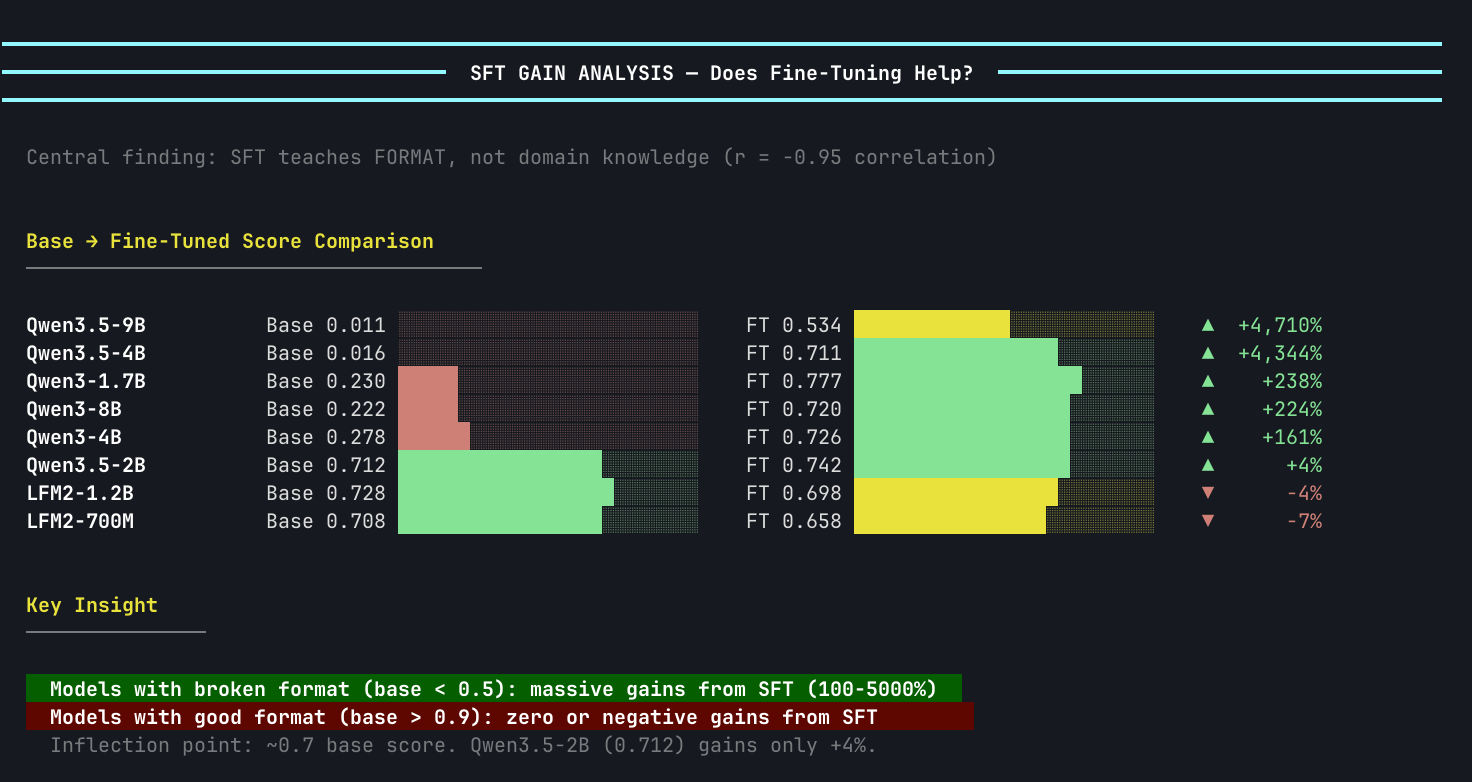Image resolution: width=1472 pixels, height=782 pixels.
Task: Select the "-4%" change for LFM2-1.2B
Action: point(1304,493)
